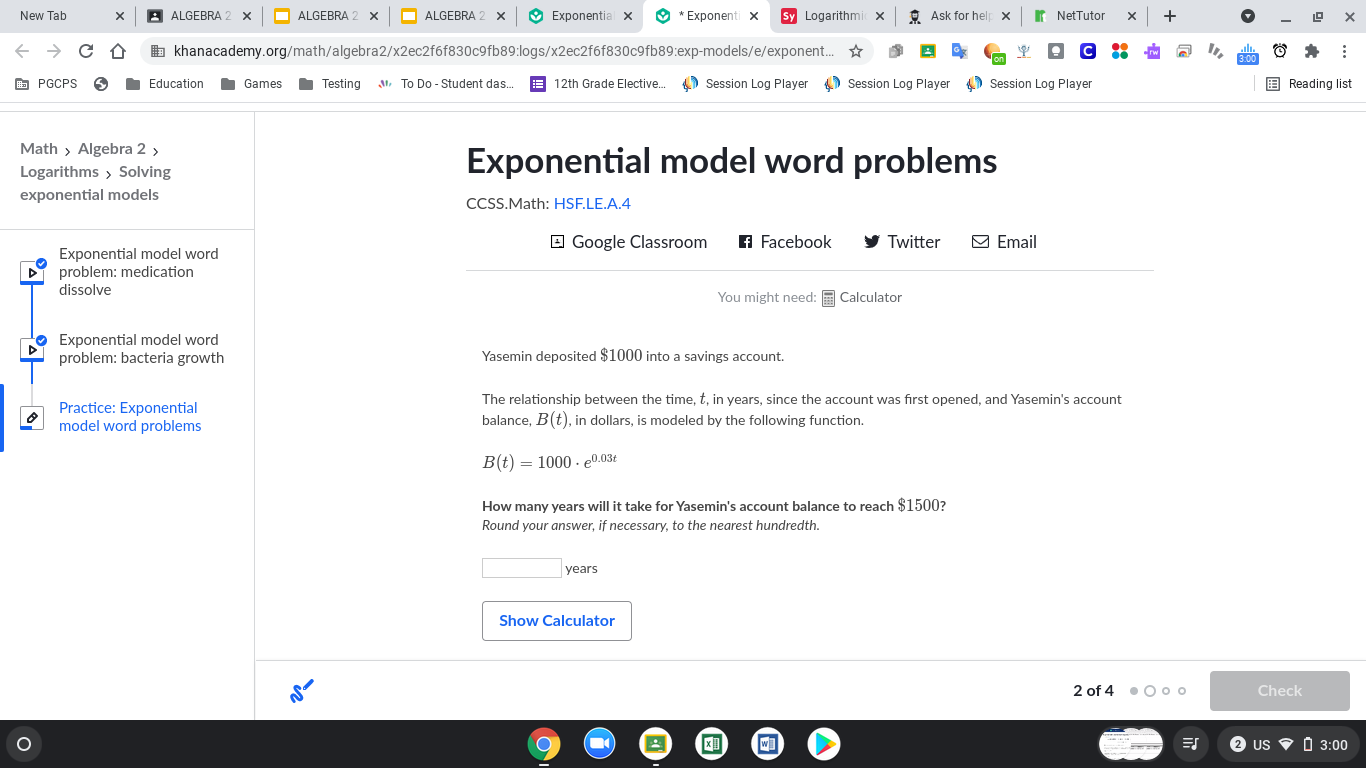The image size is (1366, 768).
Task: Open Chrome extensions puzzle icon
Action: coord(1312,51)
